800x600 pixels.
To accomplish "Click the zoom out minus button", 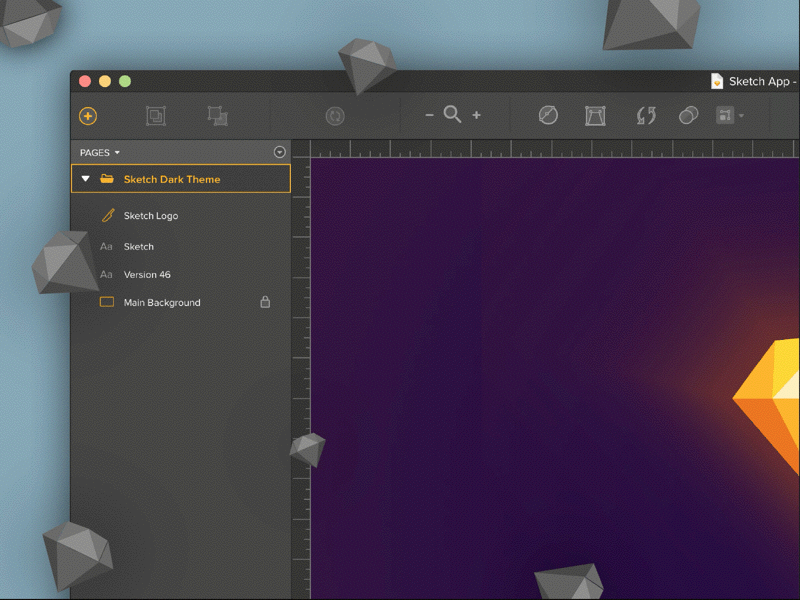I will pos(430,114).
